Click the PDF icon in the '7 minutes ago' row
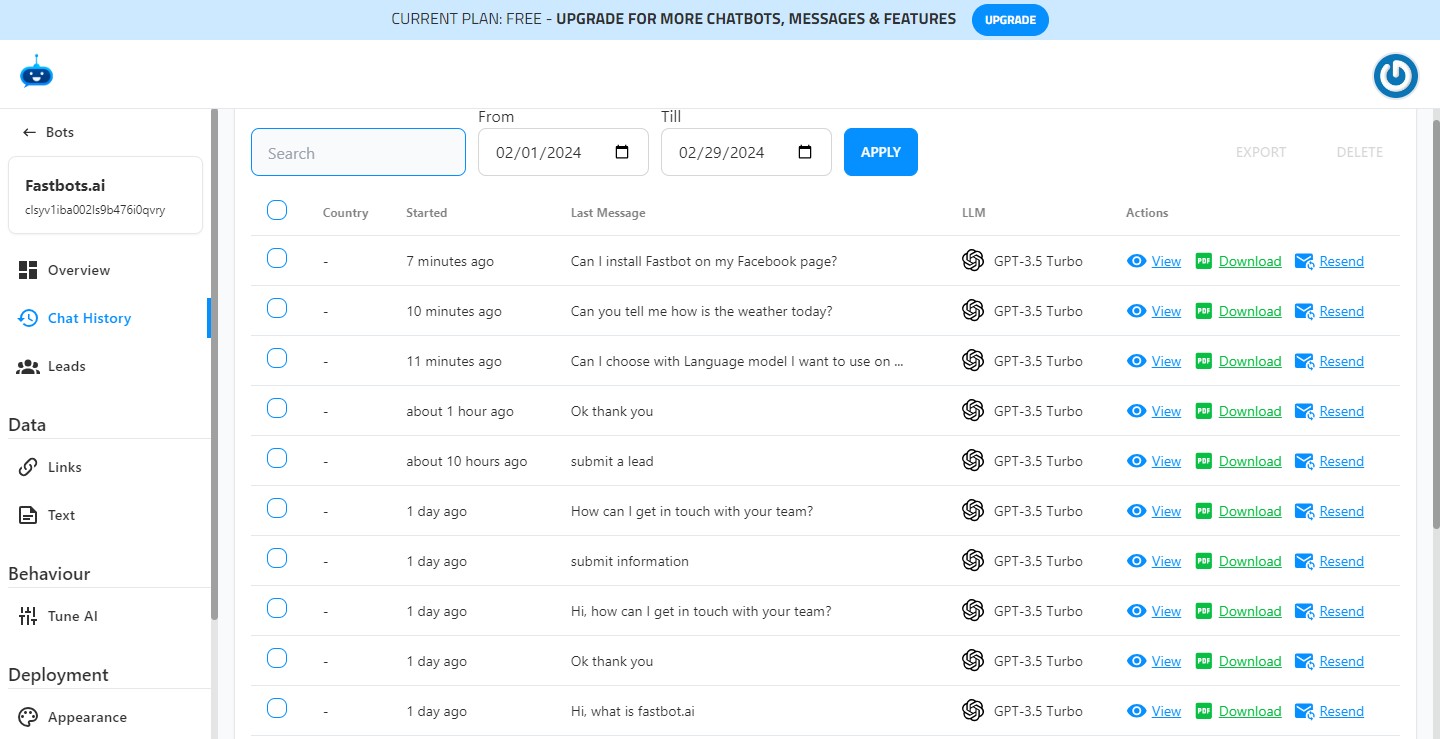This screenshot has height=739, width=1440. (x=1204, y=261)
